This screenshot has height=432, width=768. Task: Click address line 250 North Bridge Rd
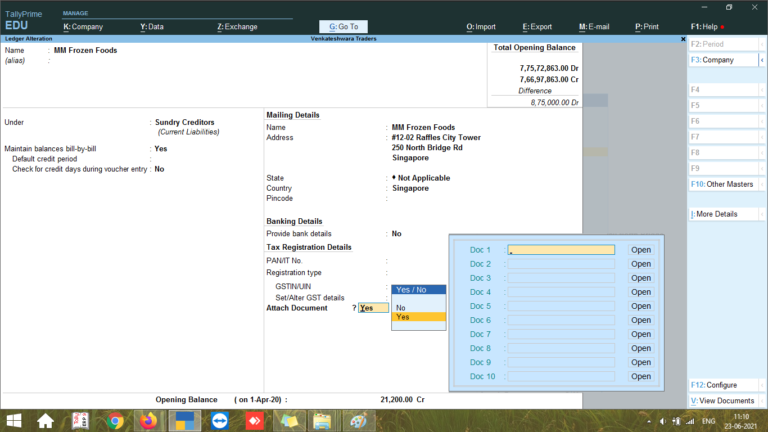pos(427,148)
